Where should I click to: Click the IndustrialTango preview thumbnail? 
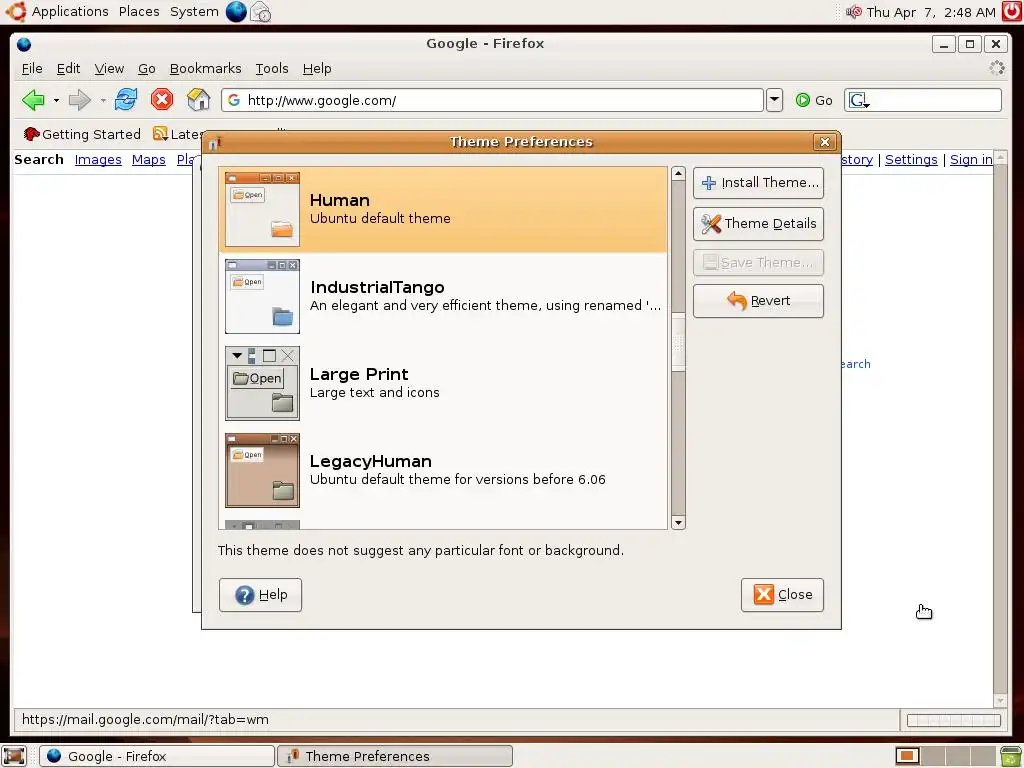(263, 296)
